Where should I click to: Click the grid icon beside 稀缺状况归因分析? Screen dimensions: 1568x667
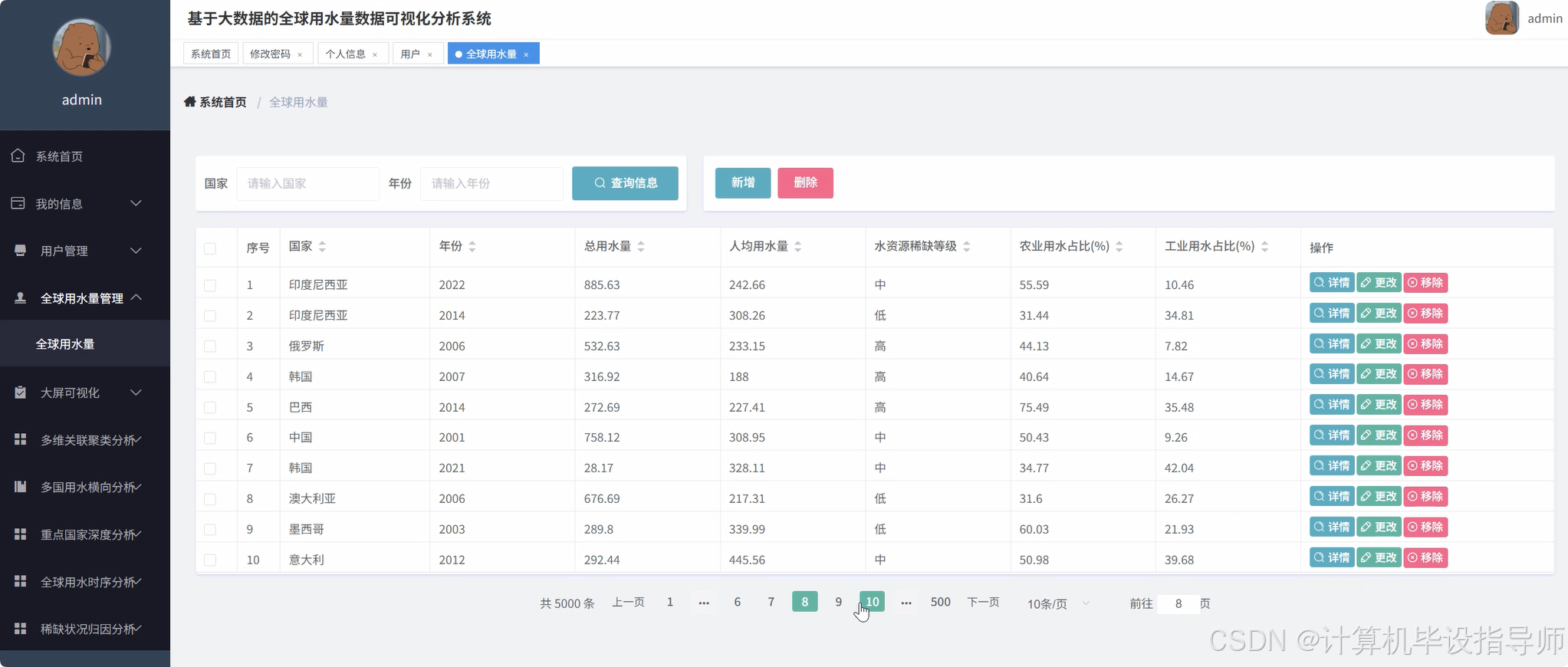[x=21, y=629]
